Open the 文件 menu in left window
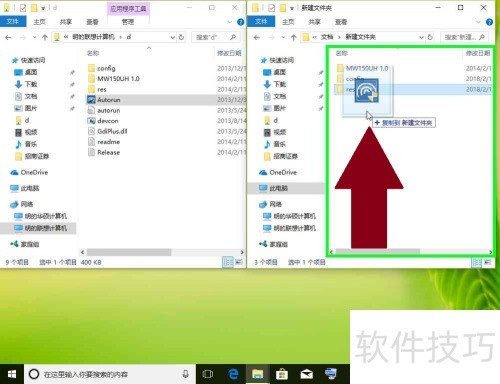Viewport: 500px width, 384px height. click(x=12, y=22)
